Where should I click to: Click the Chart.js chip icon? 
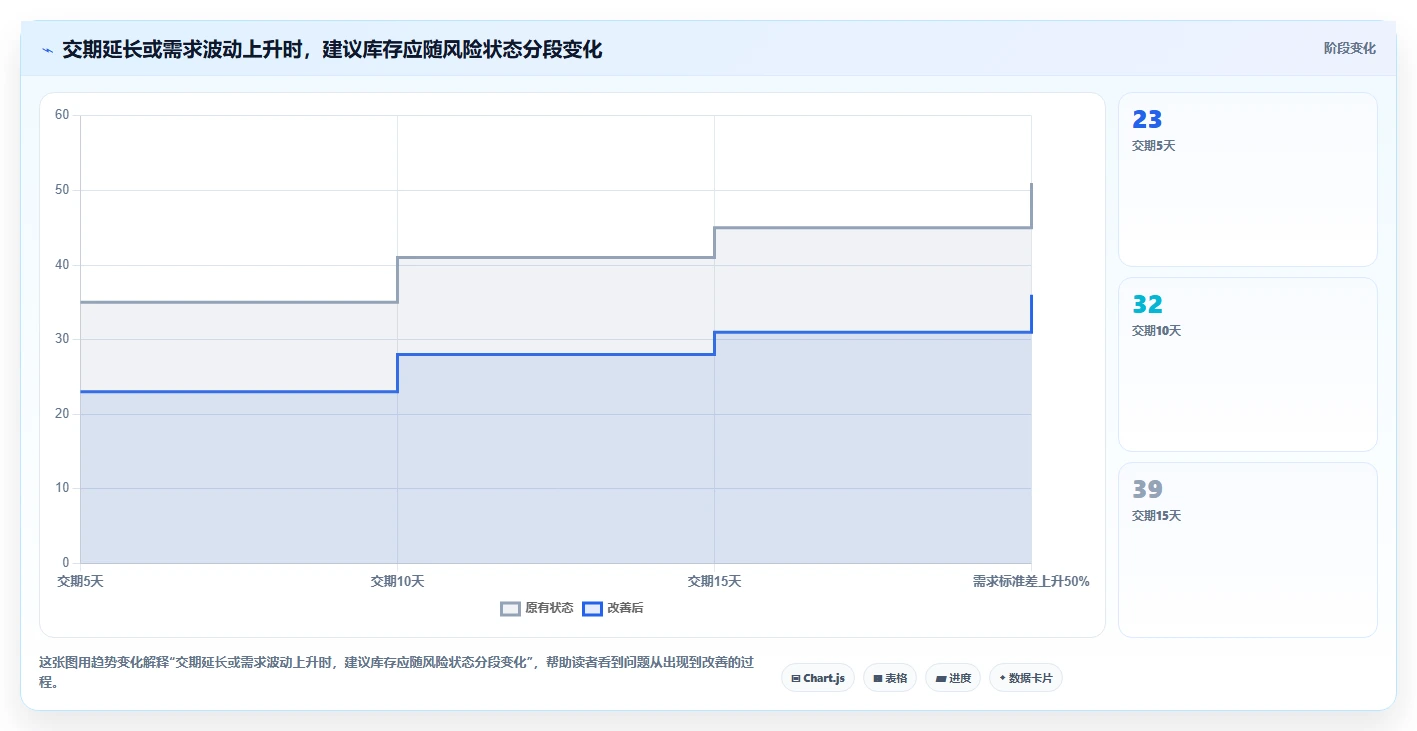coord(796,679)
